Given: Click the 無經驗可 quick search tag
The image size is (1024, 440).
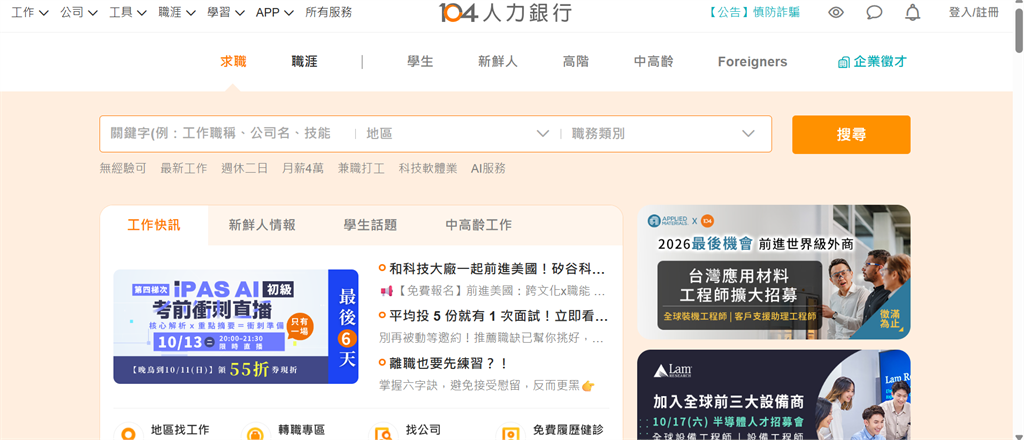Looking at the screenshot, I should [x=123, y=168].
